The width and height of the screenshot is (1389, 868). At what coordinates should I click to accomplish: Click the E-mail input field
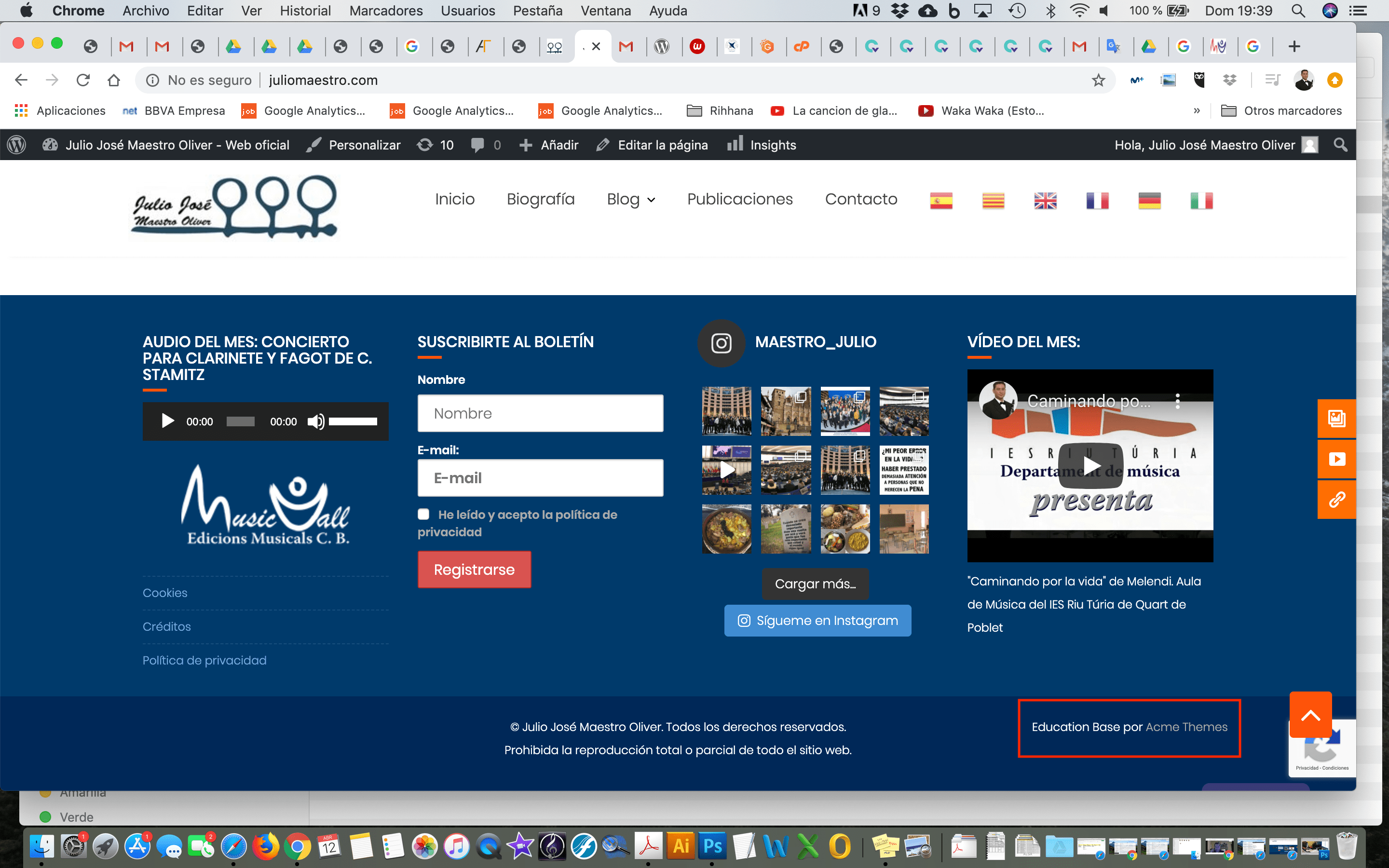pyautogui.click(x=540, y=477)
